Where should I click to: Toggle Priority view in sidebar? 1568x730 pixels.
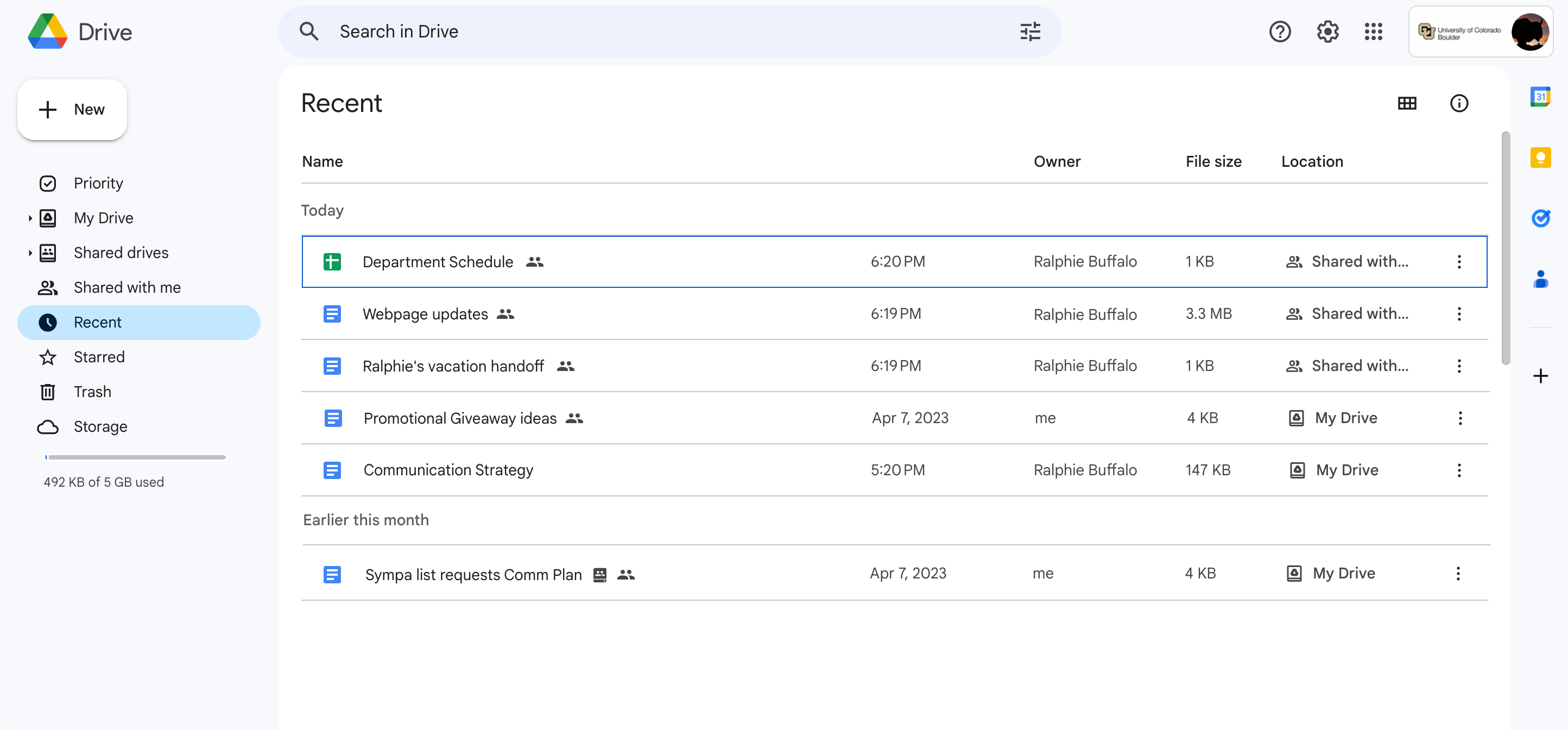(98, 182)
